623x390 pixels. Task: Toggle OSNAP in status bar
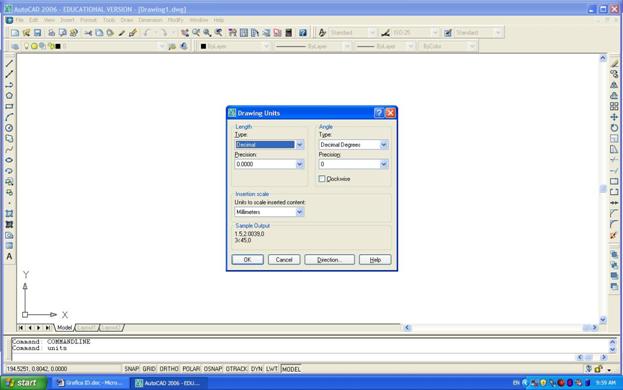pos(213,369)
